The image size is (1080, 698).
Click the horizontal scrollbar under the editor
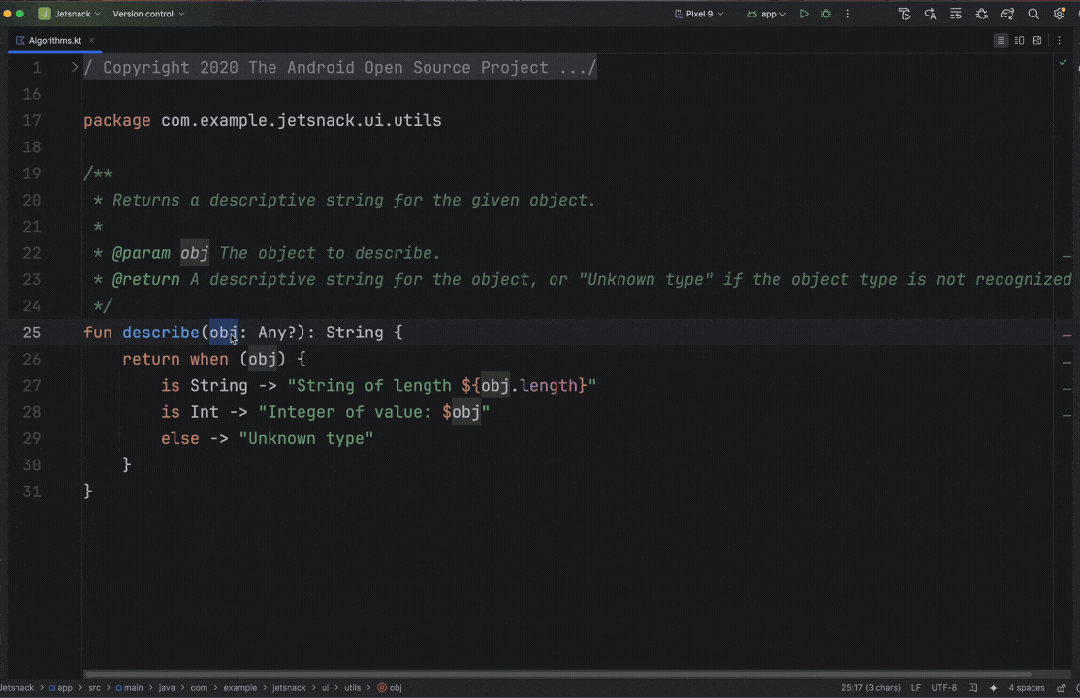pos(560,674)
